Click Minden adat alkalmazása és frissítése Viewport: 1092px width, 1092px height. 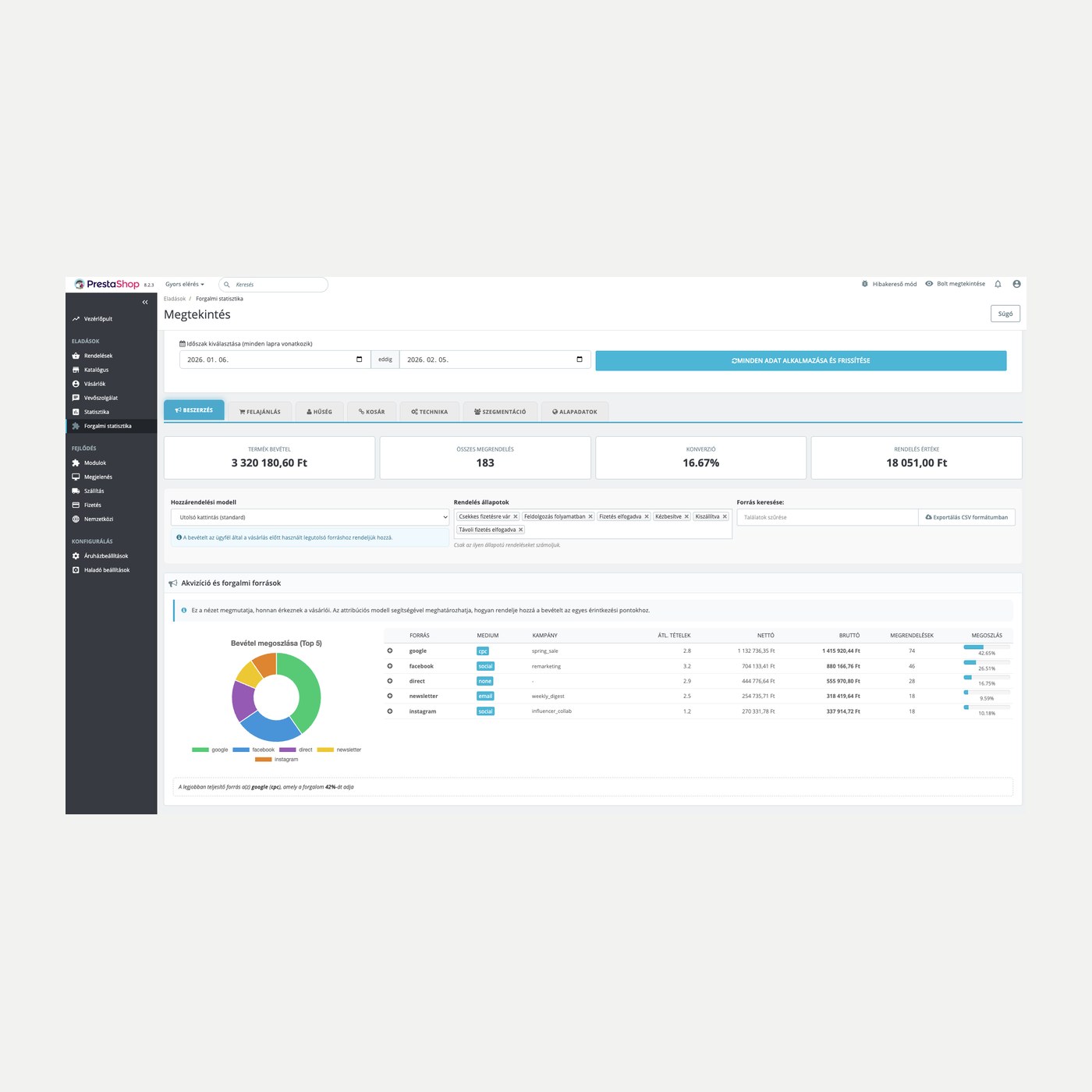tap(801, 360)
